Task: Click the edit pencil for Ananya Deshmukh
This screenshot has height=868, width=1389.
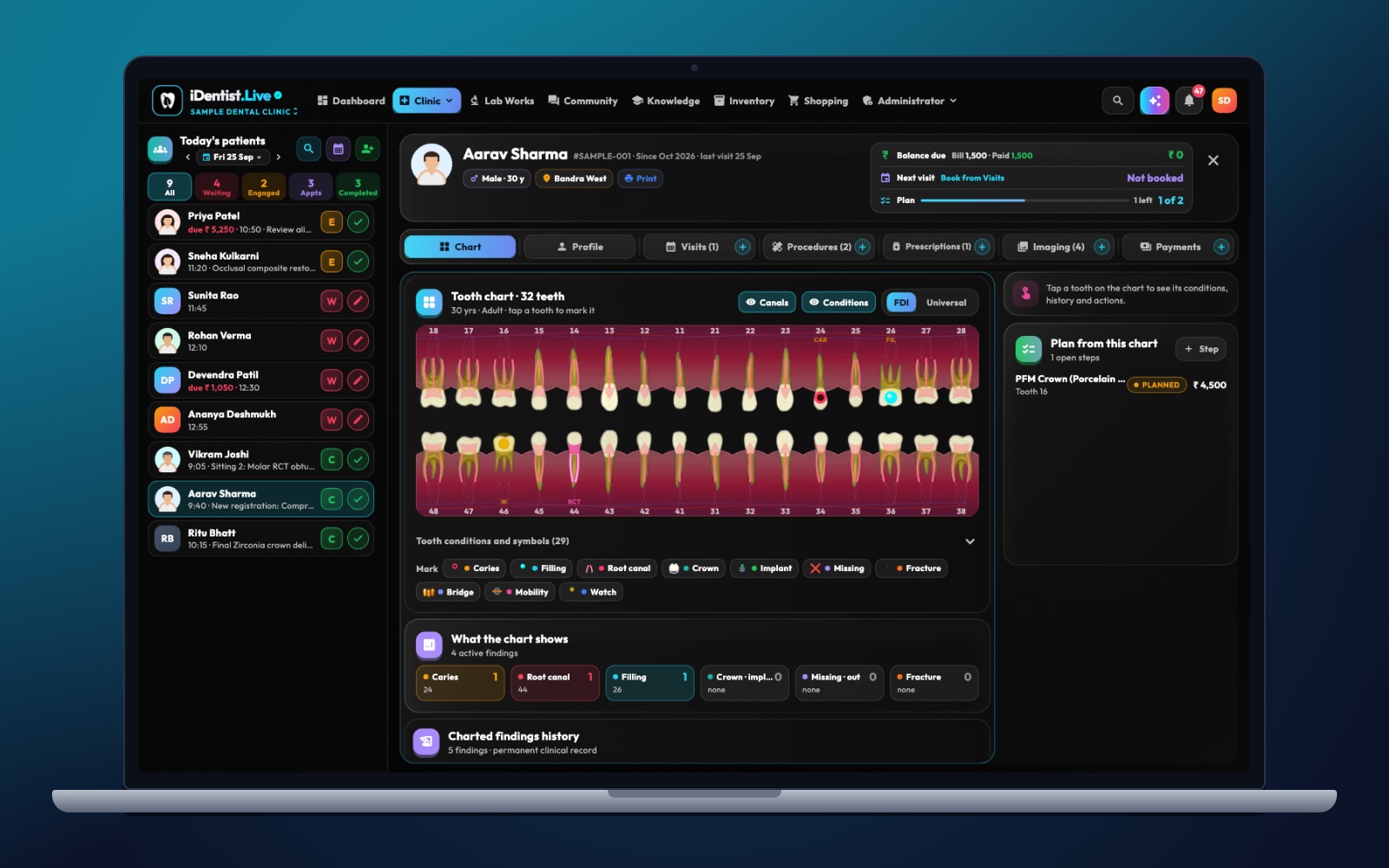Action: 358,420
